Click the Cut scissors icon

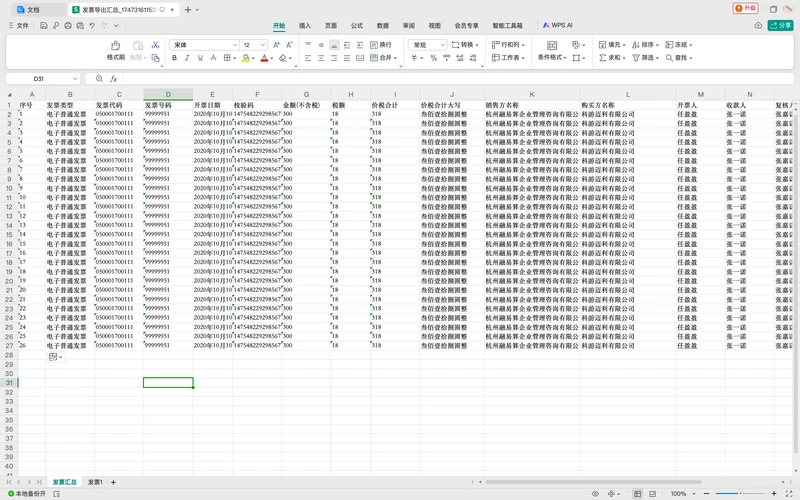click(156, 45)
